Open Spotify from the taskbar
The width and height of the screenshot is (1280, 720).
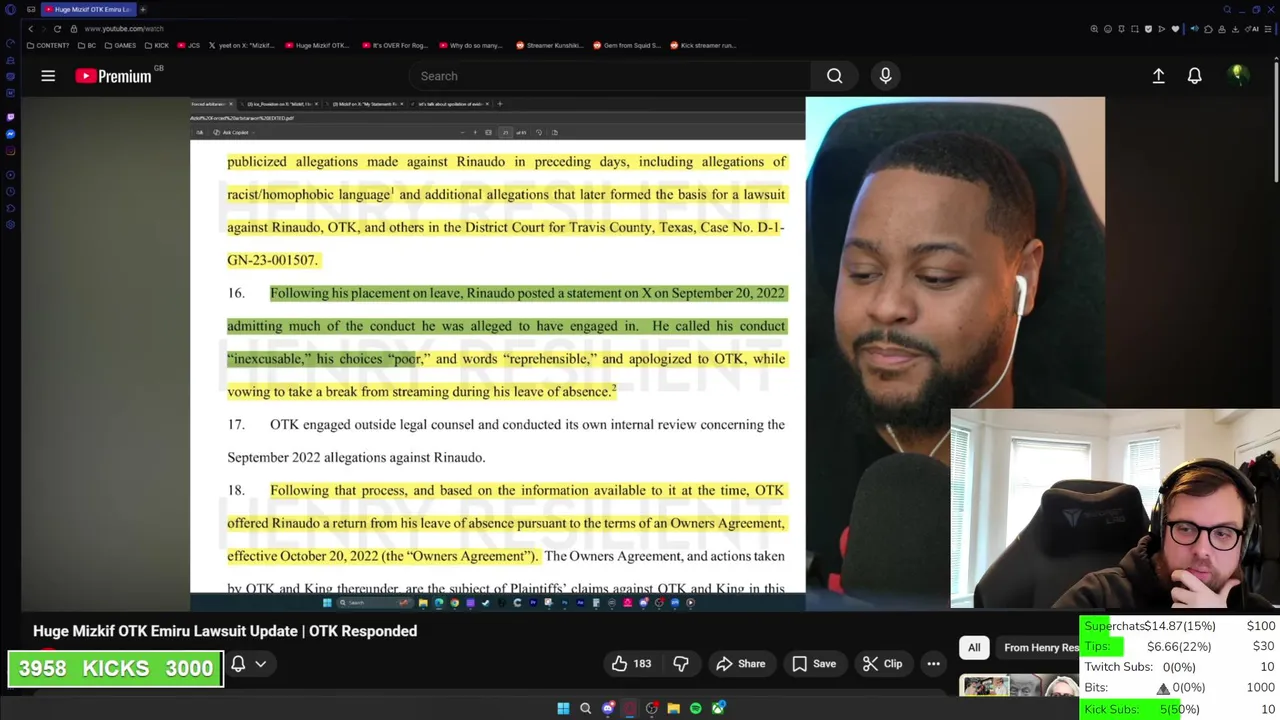tap(696, 708)
